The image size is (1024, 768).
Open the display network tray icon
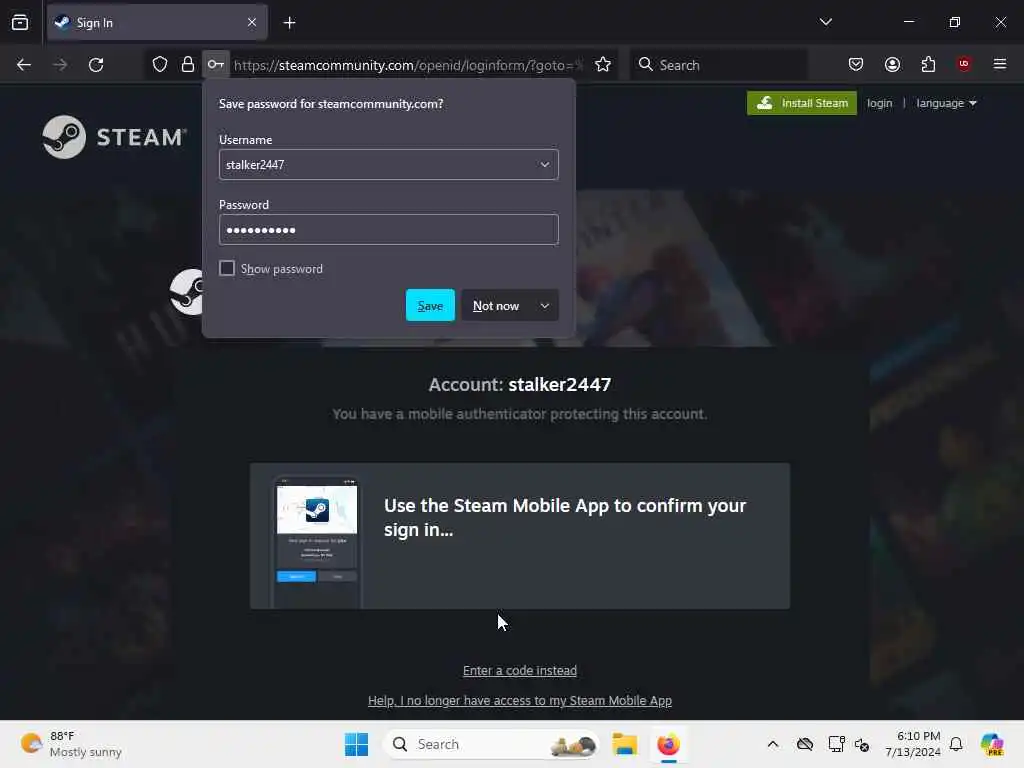pyautogui.click(x=836, y=744)
